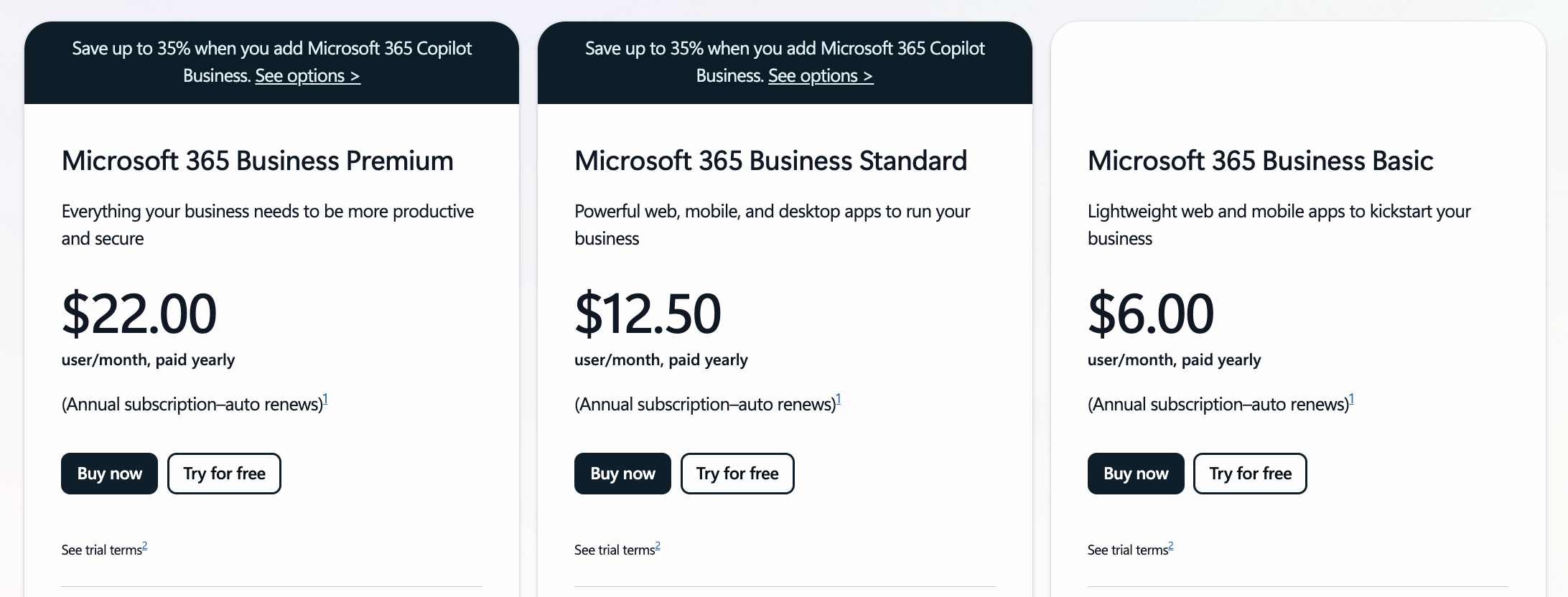The image size is (1568, 597).
Task: Click the Microsoft 365 Business Standard heading
Action: tap(771, 161)
